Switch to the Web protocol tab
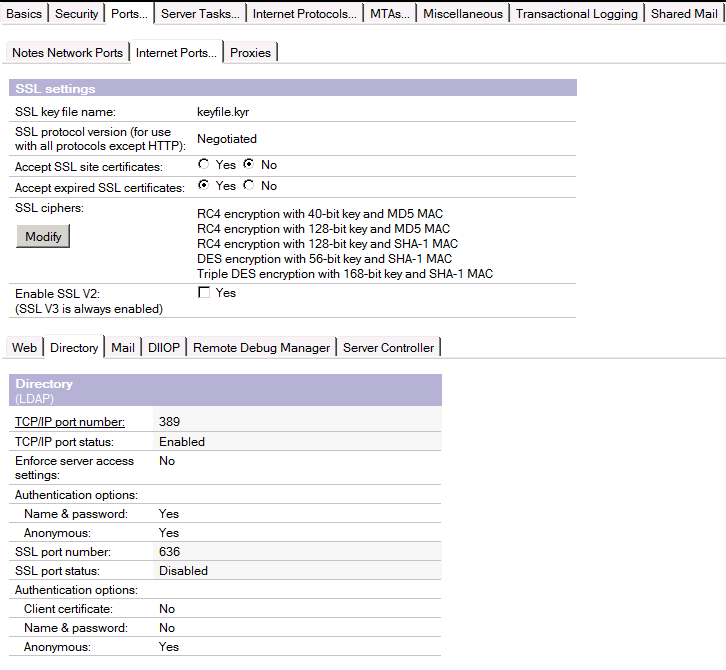This screenshot has height=670, width=726. click(x=25, y=348)
